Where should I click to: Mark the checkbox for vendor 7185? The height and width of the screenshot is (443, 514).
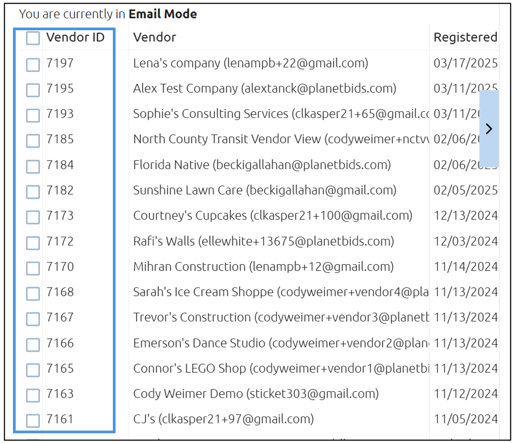(33, 141)
